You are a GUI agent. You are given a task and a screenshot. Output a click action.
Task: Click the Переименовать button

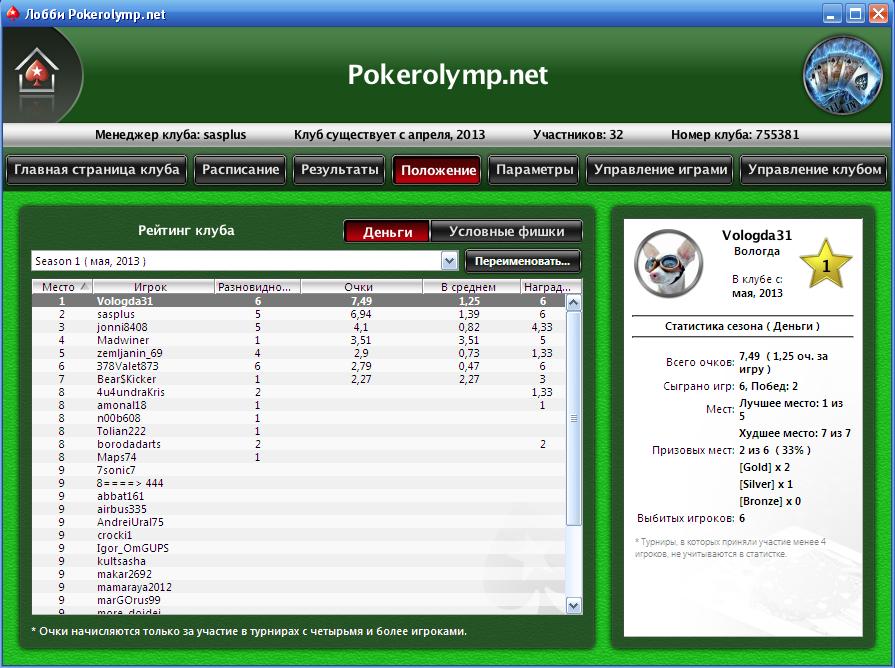coord(522,261)
